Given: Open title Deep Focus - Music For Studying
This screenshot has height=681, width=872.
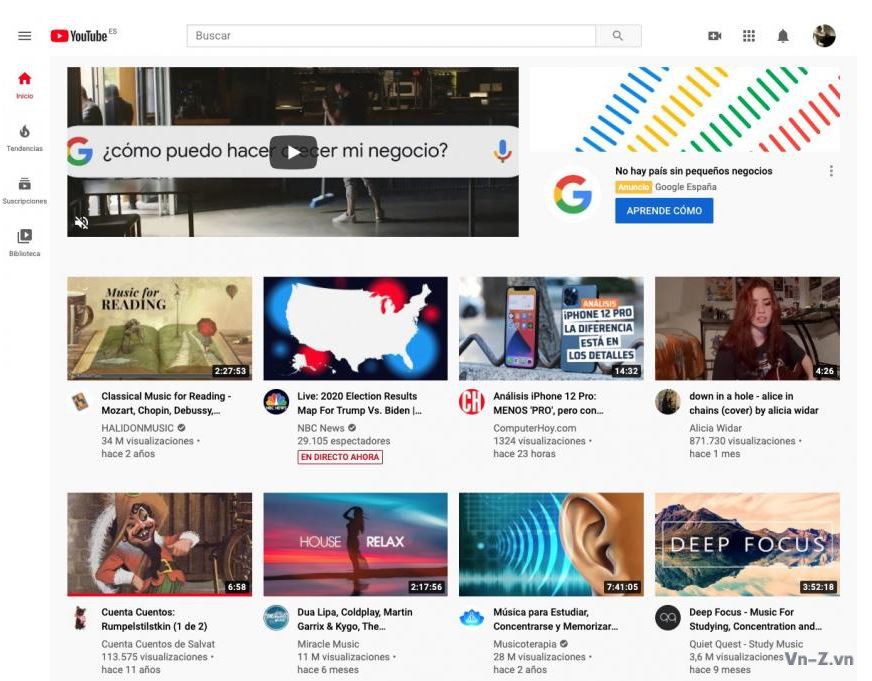Looking at the screenshot, I should pos(755,619).
